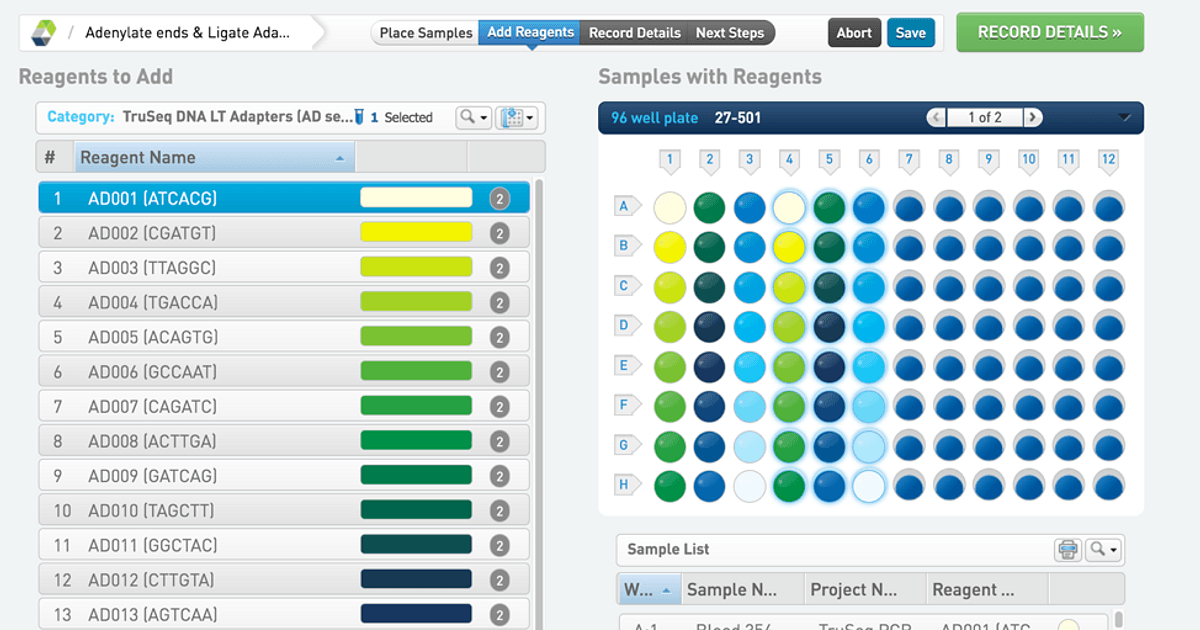
Task: Select well A4 on the plate
Action: 789,206
